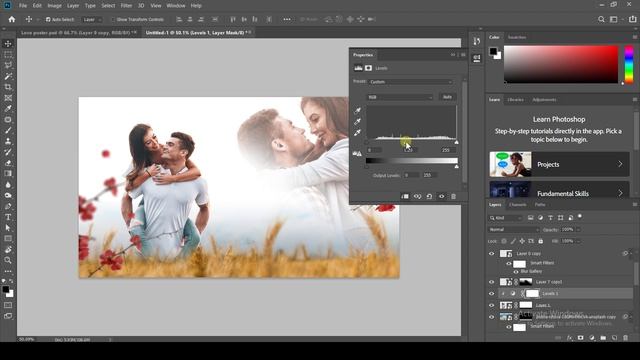640x360 pixels.
Task: Click the clip-to-layer icon in Properties footer
Action: click(405, 196)
